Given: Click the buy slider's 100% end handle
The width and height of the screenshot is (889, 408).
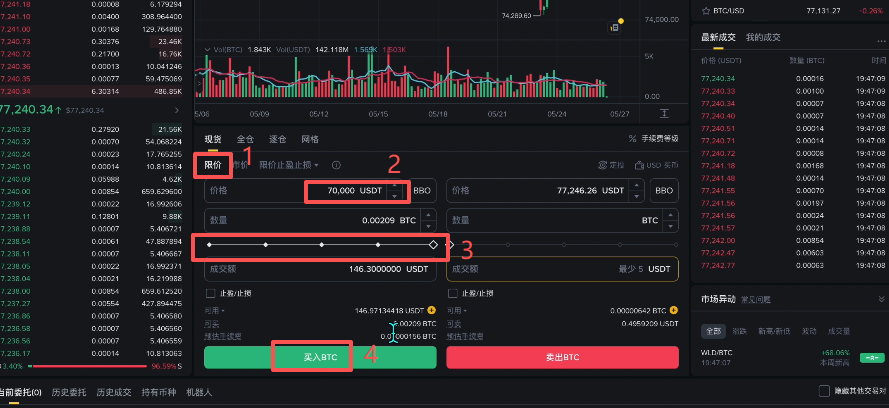Looking at the screenshot, I should [x=433, y=245].
